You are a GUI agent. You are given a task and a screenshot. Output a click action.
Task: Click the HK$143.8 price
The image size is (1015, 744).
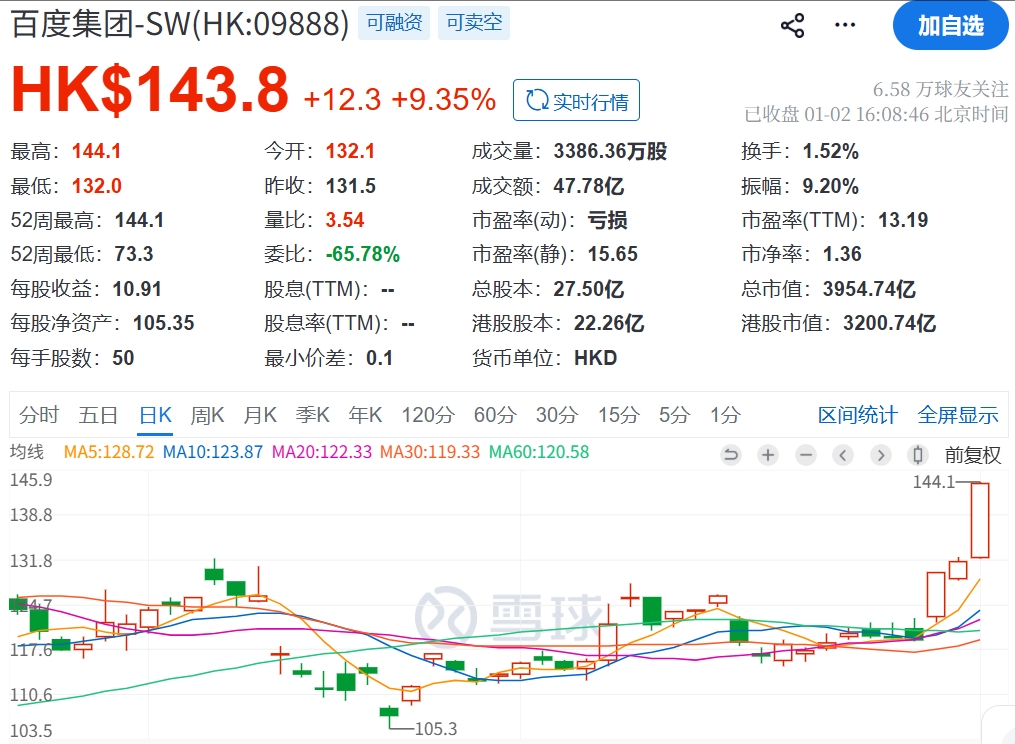point(150,89)
